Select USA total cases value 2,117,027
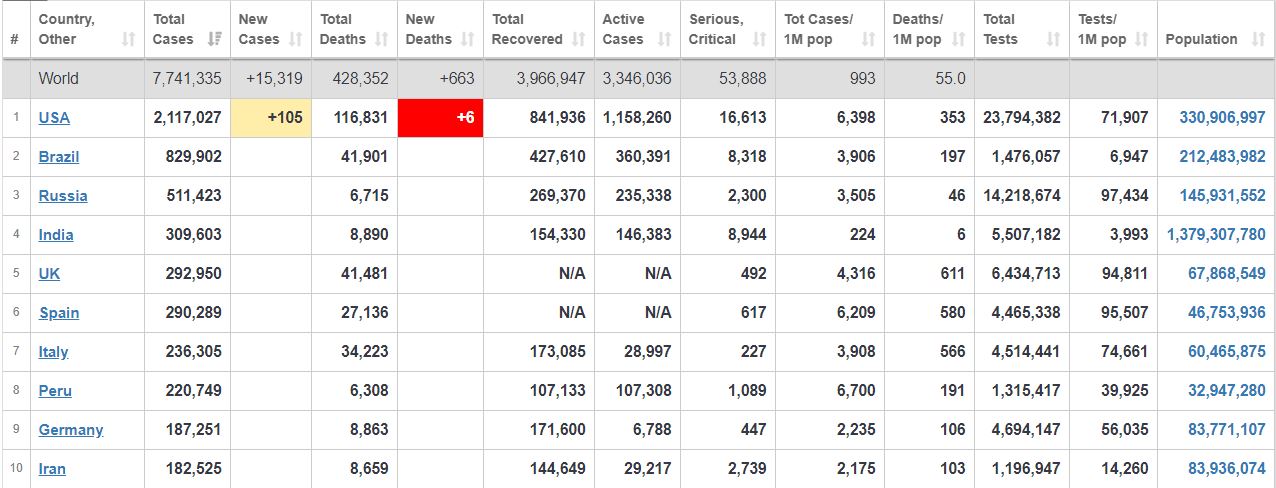 point(188,117)
